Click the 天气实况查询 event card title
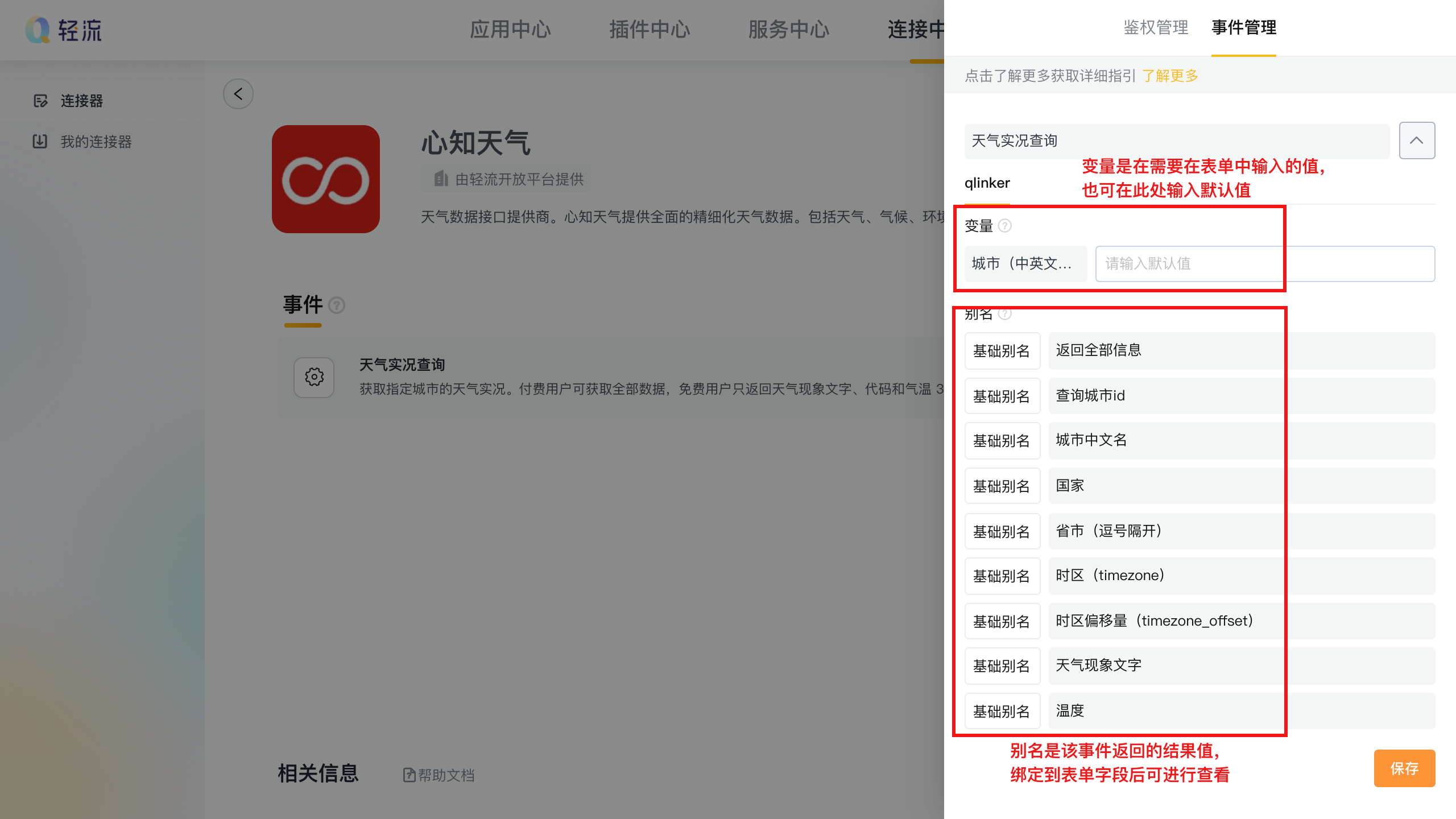The height and width of the screenshot is (819, 1456). [402, 365]
